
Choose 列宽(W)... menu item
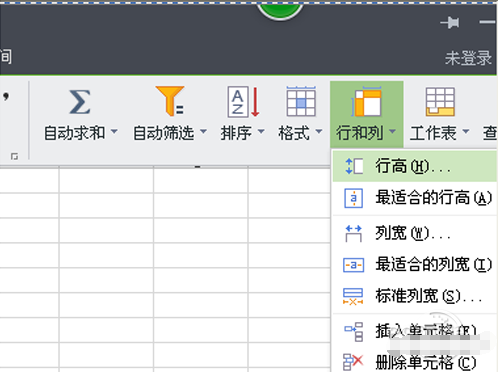point(415,233)
